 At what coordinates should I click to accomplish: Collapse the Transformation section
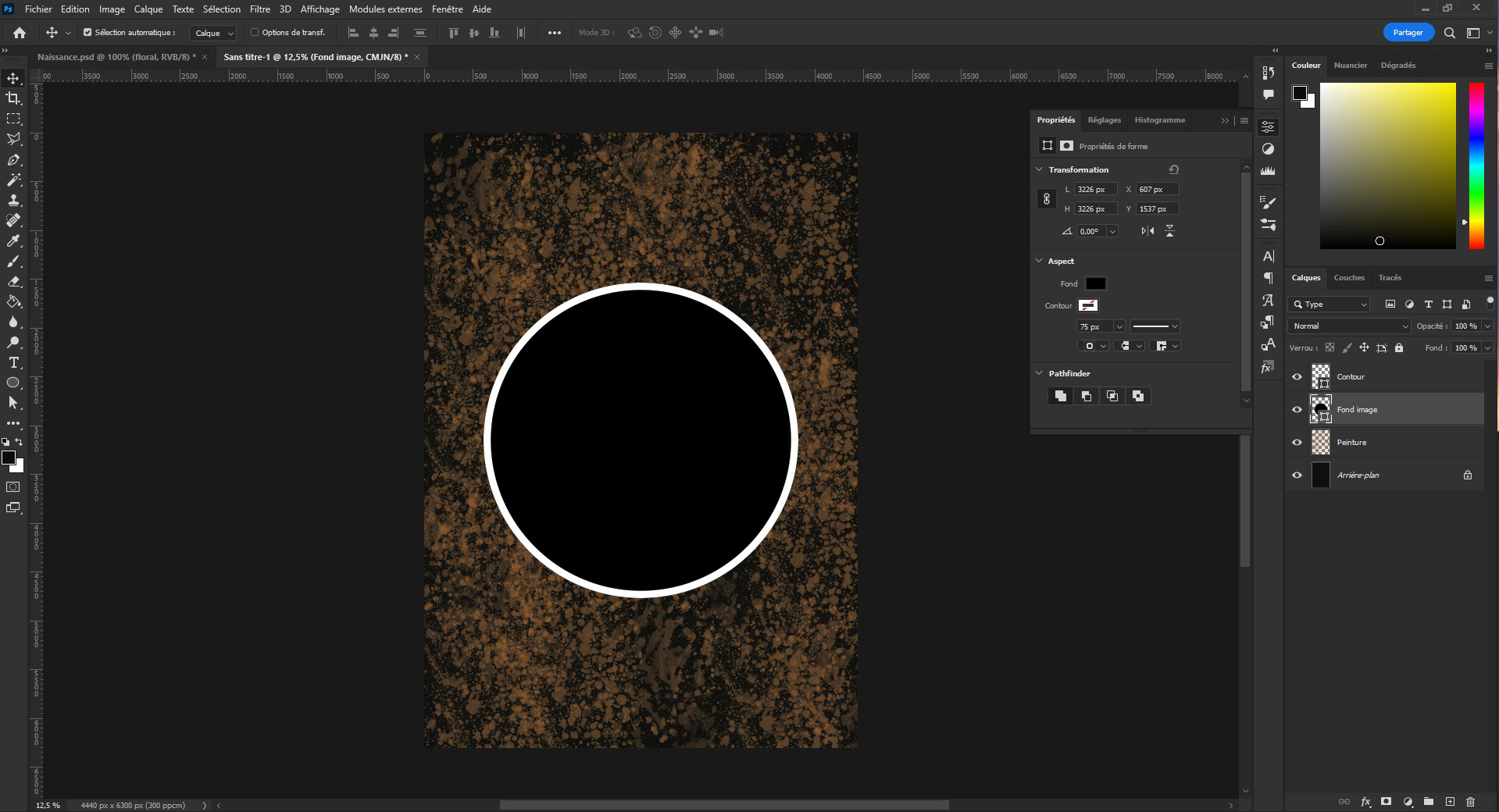point(1039,169)
